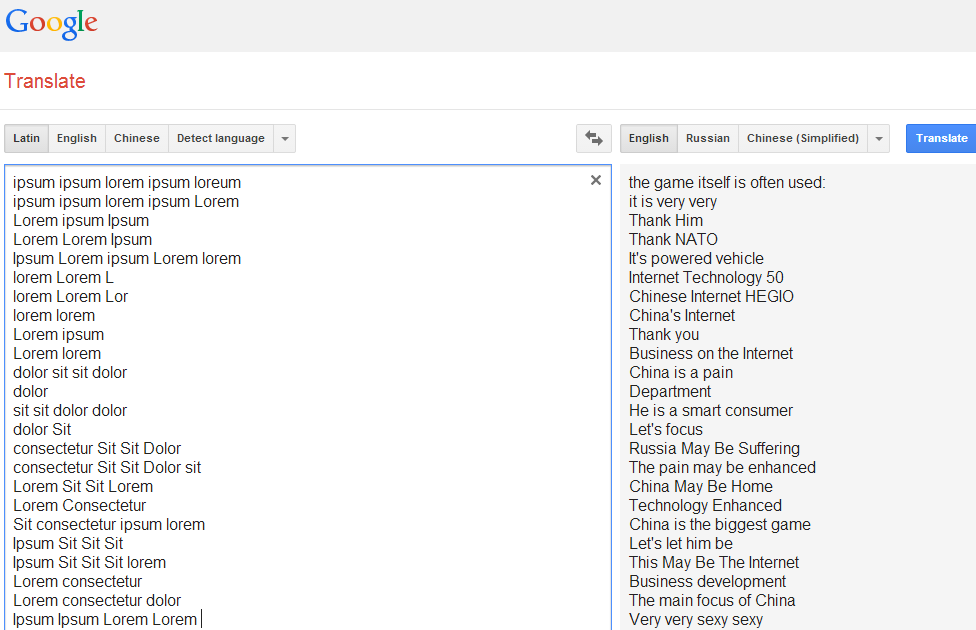Viewport: 976px width, 630px height.
Task: Click translation 'This May Be The Internet'
Action: pyautogui.click(x=714, y=562)
